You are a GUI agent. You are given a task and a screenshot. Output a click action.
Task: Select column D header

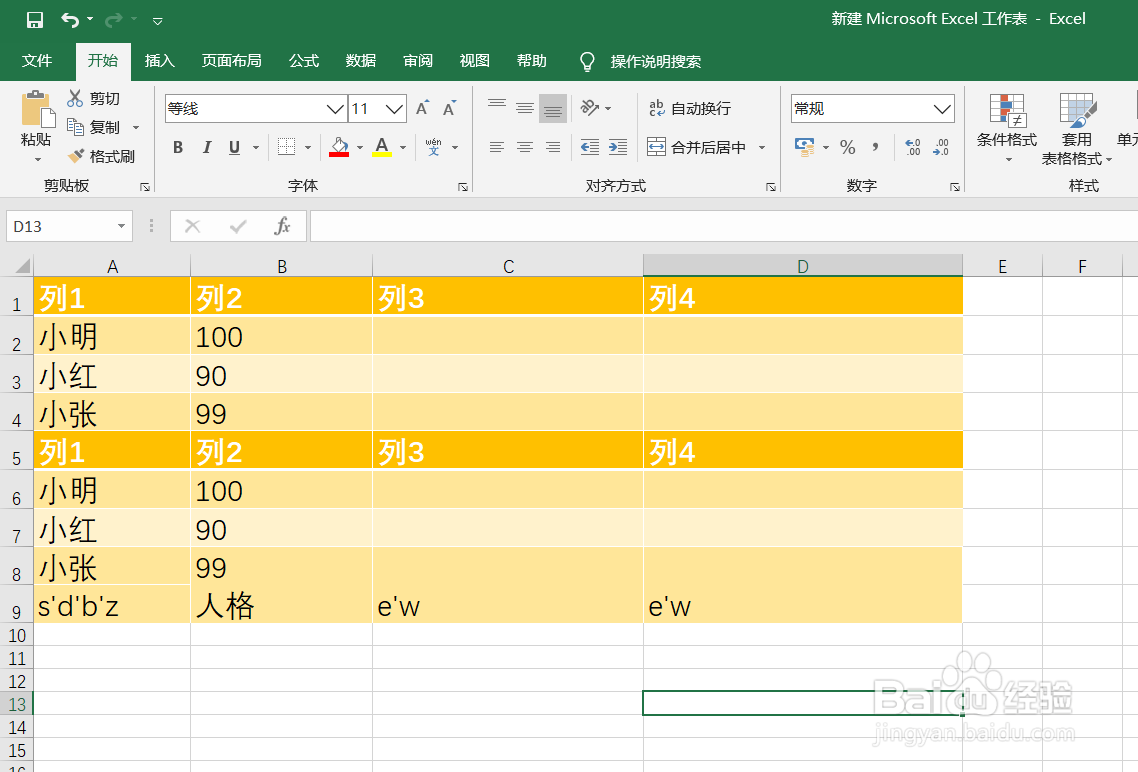(803, 266)
